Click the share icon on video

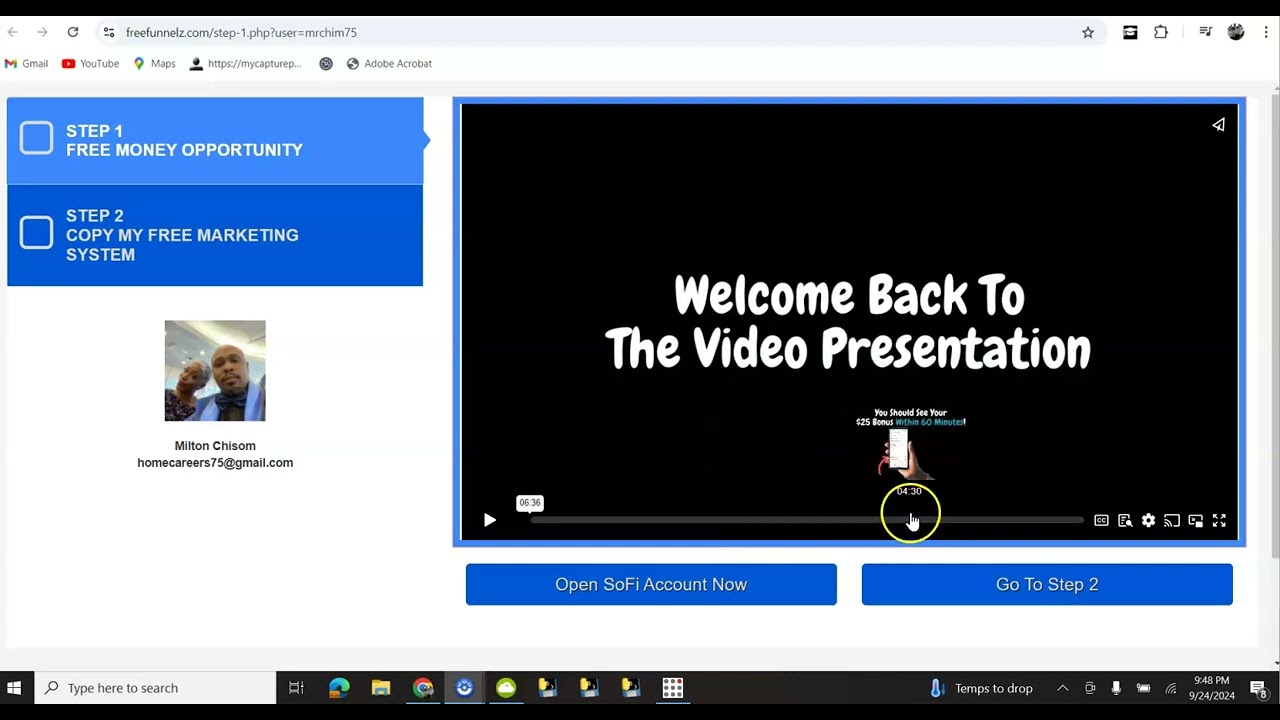(x=1218, y=125)
